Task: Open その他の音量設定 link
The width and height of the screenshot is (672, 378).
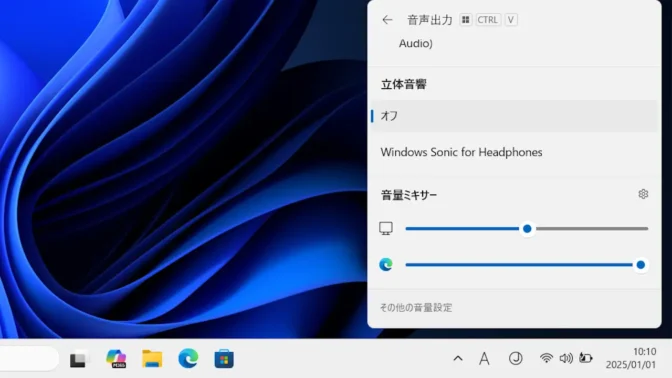Action: click(416, 308)
